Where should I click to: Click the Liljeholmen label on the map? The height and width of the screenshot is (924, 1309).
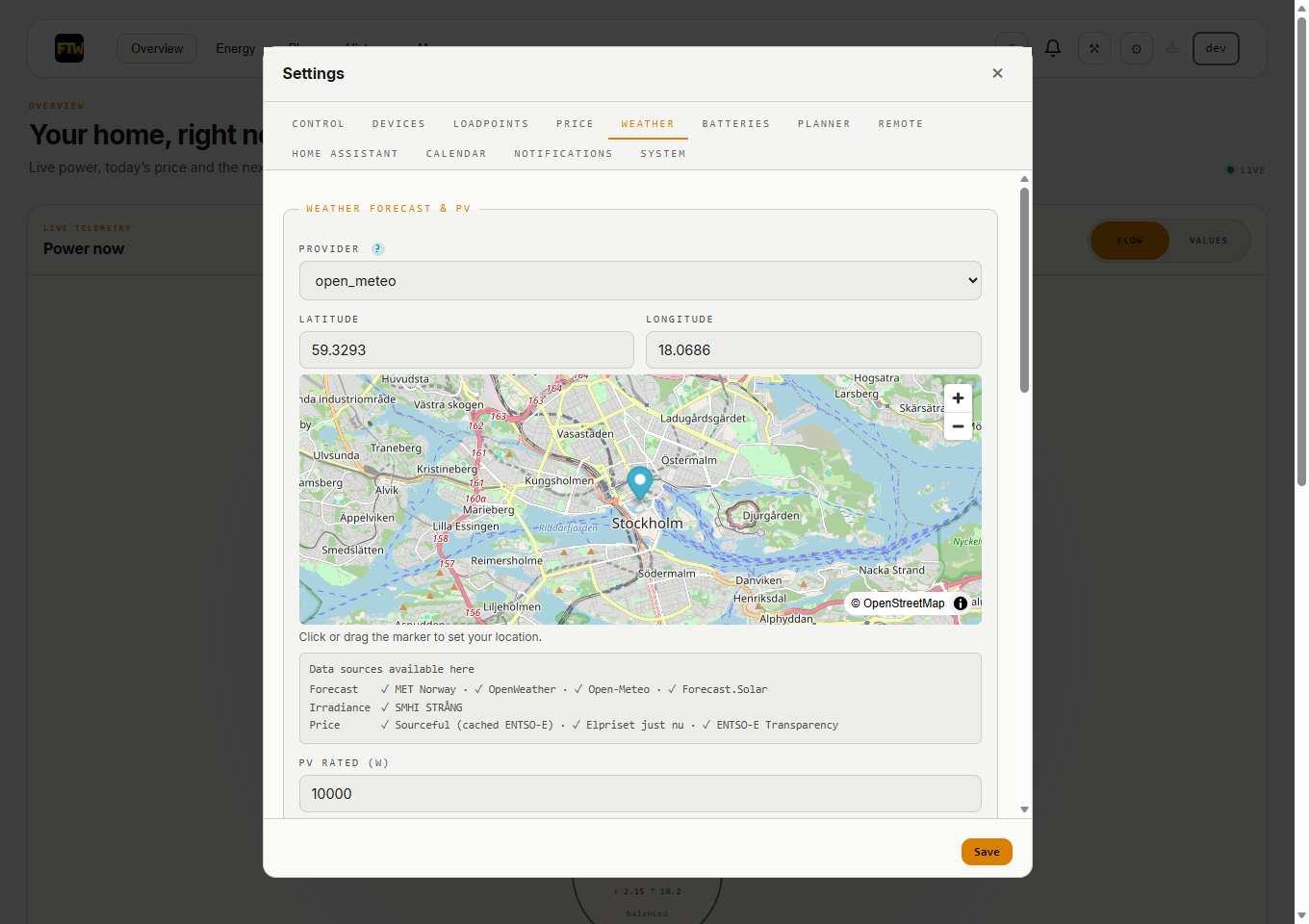(x=512, y=607)
